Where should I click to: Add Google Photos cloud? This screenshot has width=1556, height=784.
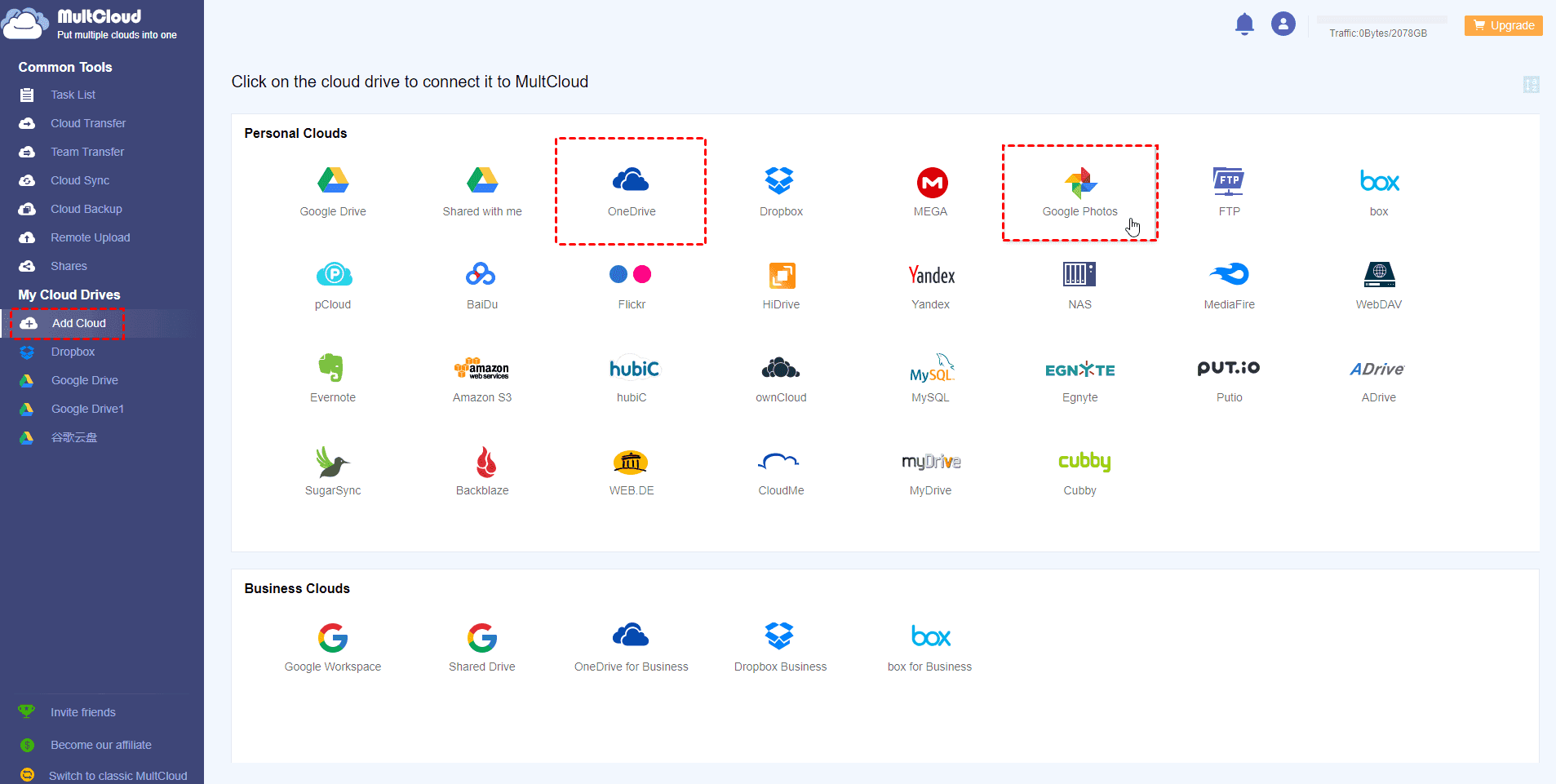pyautogui.click(x=1079, y=192)
